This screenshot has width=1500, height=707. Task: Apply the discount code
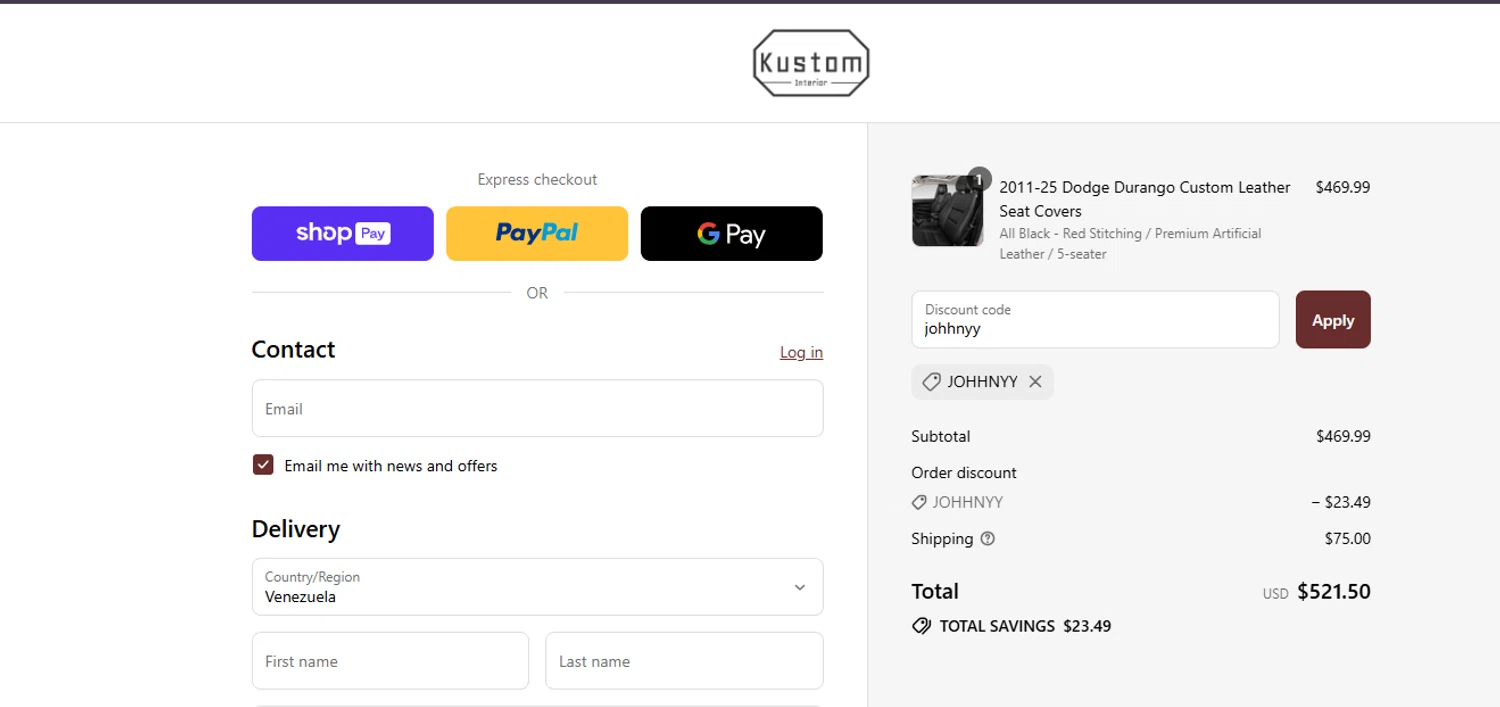pos(1333,320)
